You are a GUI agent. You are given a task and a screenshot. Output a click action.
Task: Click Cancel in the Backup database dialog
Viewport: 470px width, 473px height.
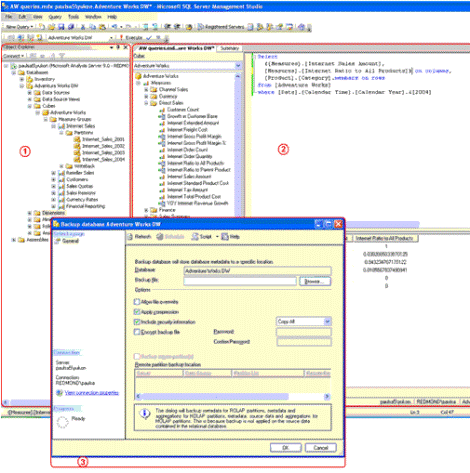tap(321, 447)
